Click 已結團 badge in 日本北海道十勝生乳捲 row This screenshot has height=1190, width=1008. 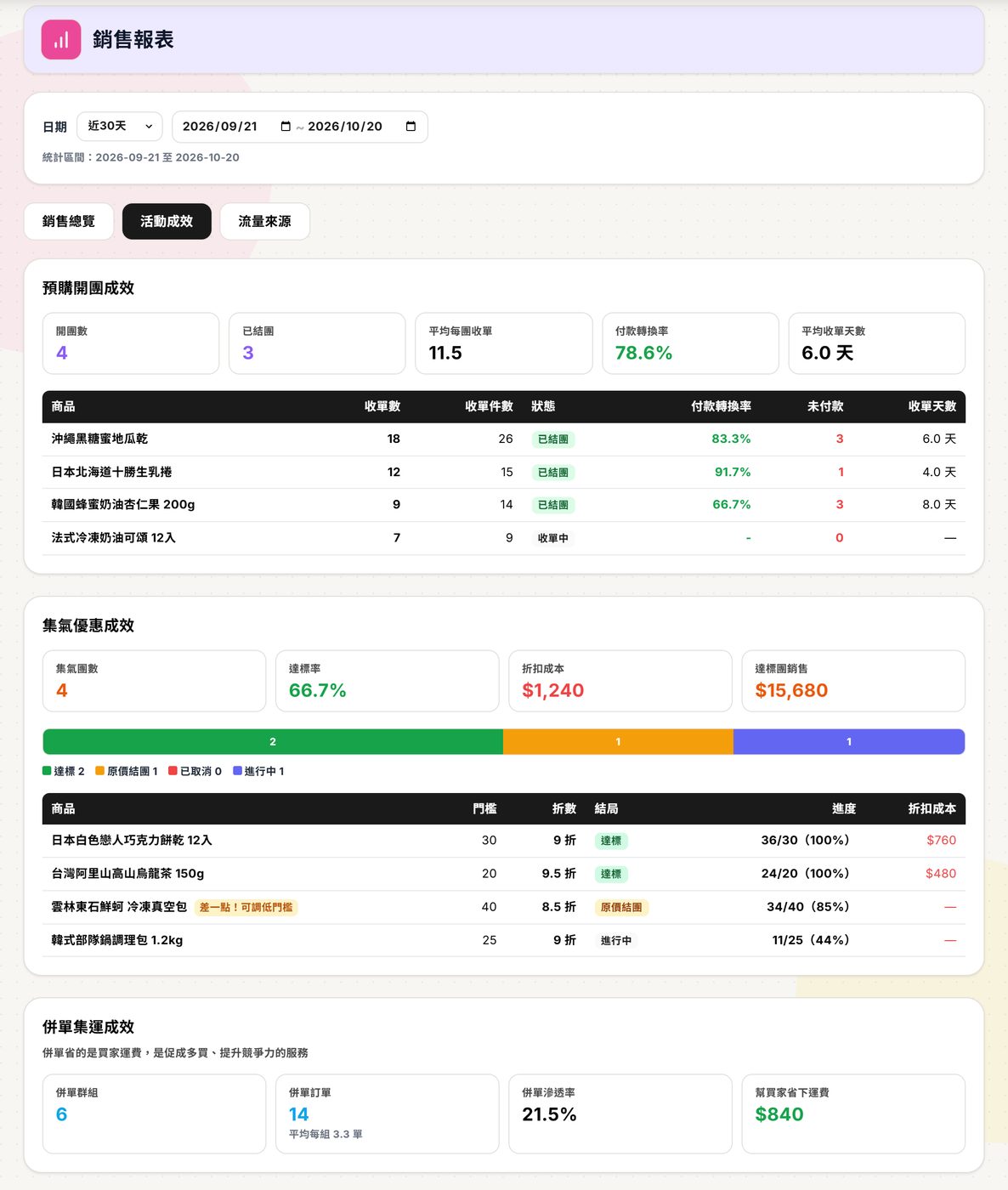click(553, 473)
